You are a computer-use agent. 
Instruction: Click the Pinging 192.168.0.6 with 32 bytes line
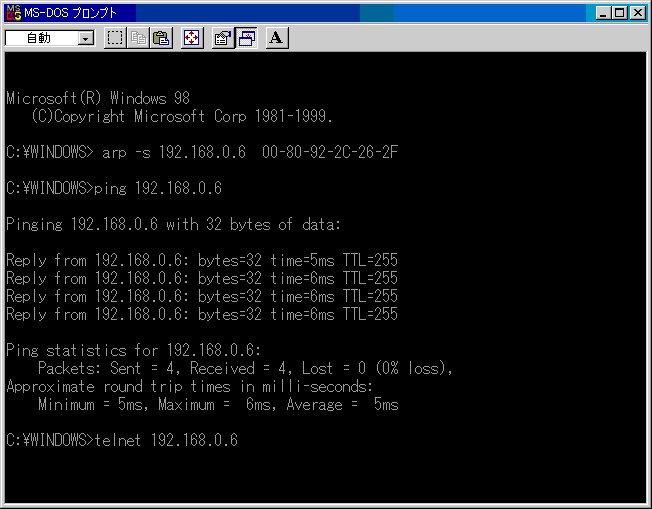tap(173, 225)
